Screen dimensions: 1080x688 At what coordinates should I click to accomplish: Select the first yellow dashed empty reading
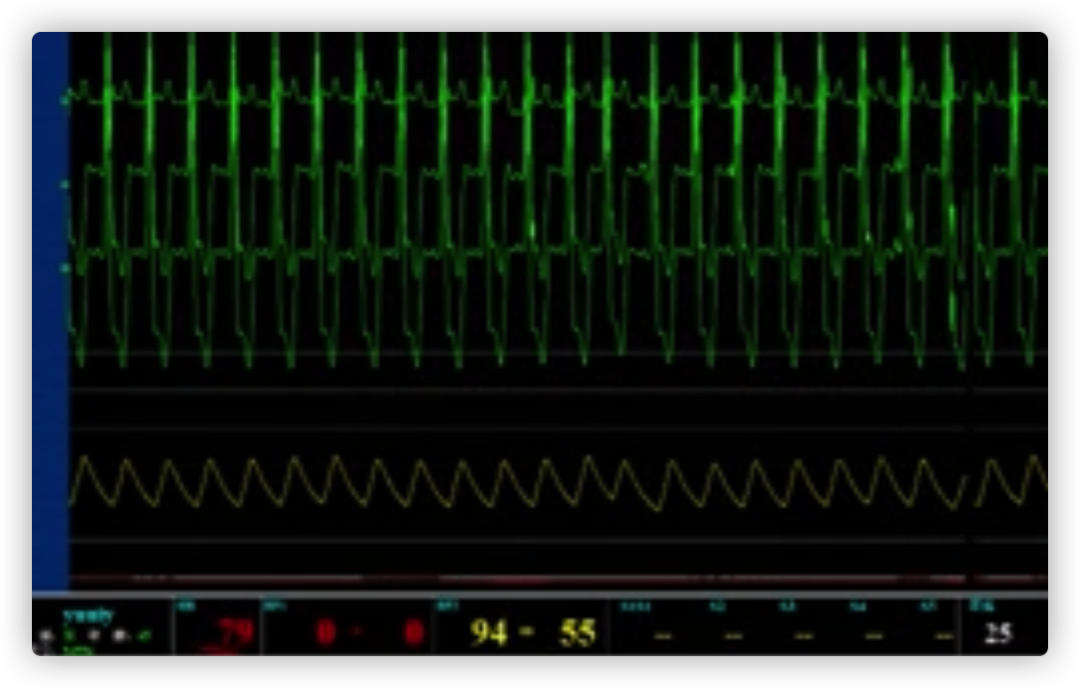tap(663, 636)
